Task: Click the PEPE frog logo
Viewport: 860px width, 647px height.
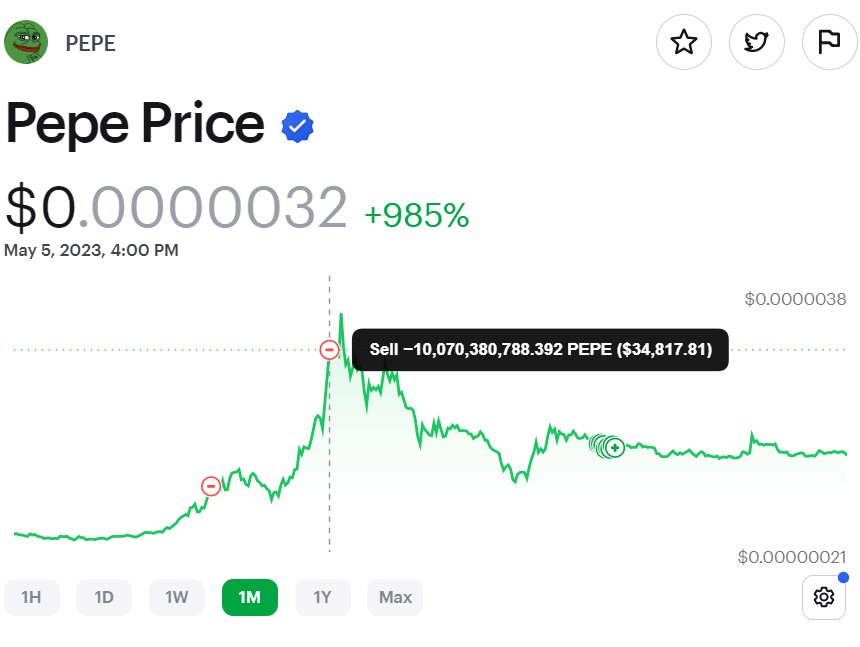Action: 26,42
